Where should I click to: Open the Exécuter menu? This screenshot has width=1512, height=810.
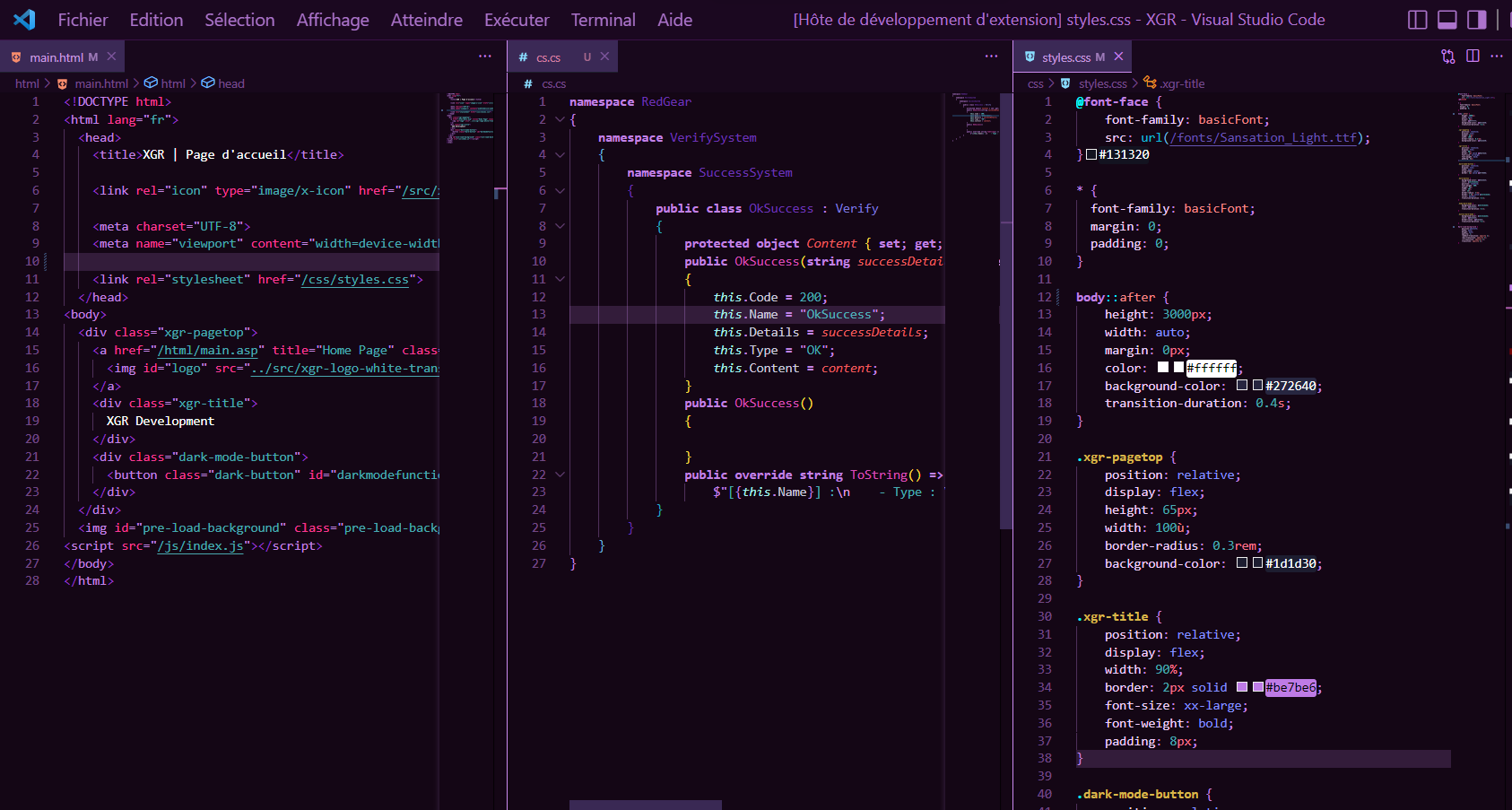pos(517,20)
